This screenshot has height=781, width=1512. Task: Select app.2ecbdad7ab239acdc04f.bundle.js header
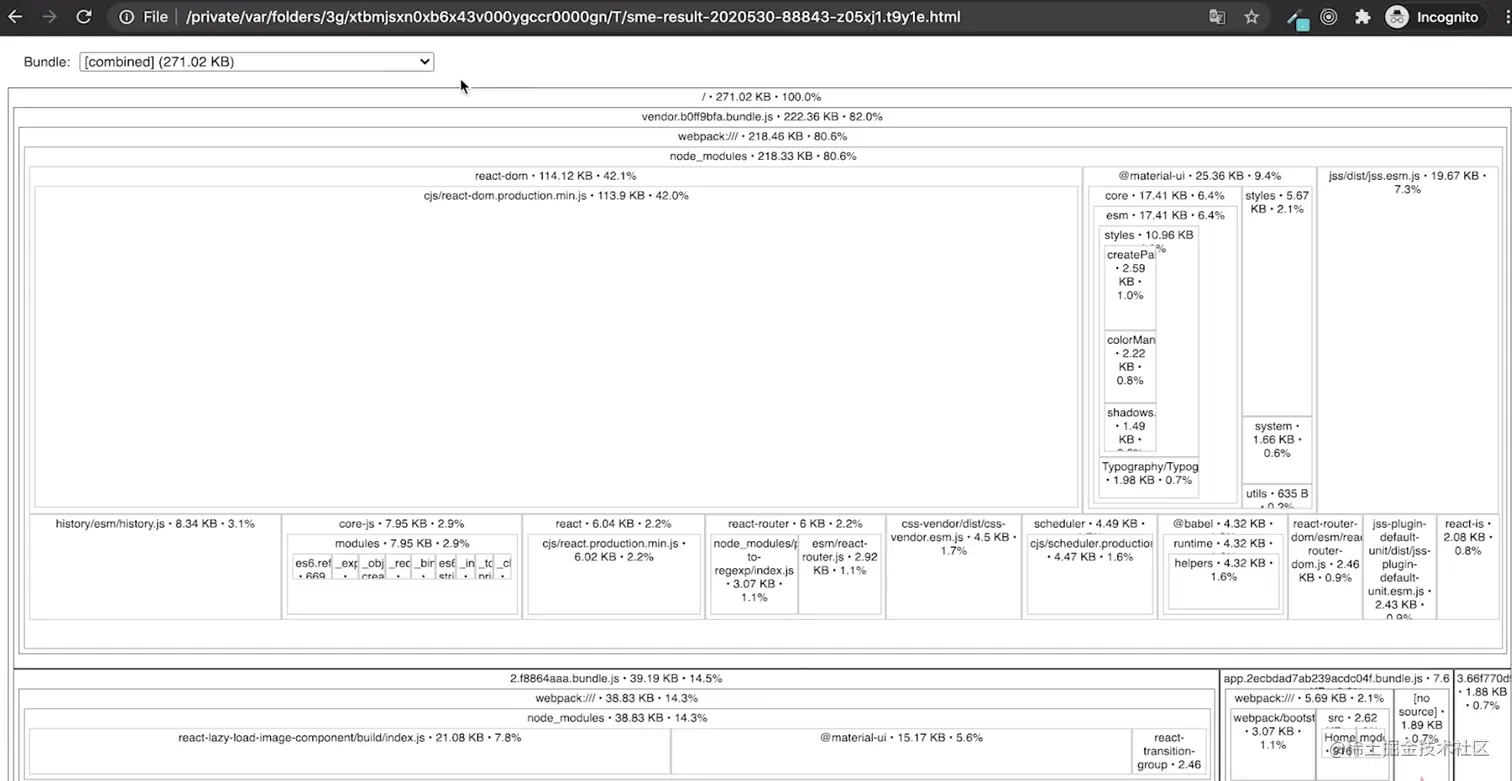coord(1336,679)
